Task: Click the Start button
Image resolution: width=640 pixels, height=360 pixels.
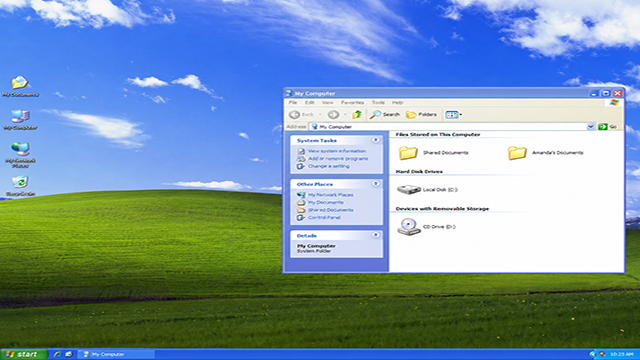Action: 24,354
